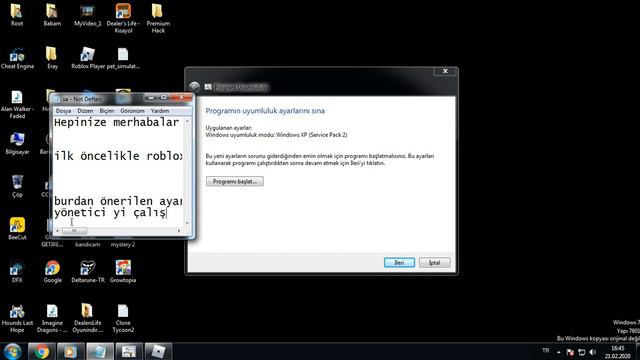Open Biçim menu in Notepad
The width and height of the screenshot is (640, 360).
coord(107,111)
